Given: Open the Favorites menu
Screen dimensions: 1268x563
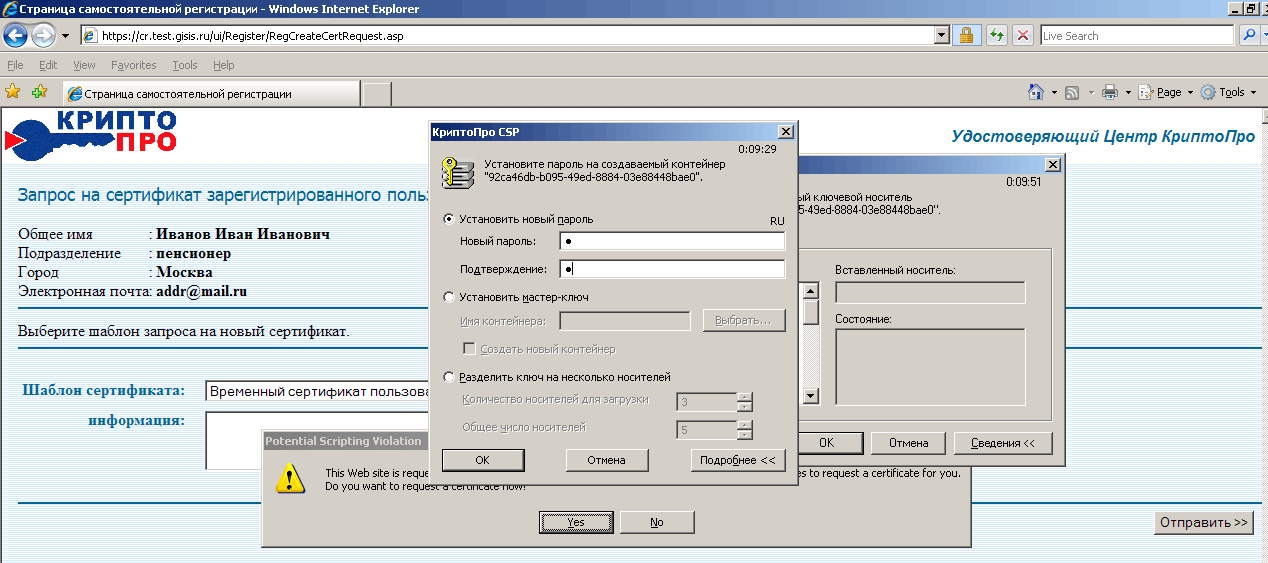Looking at the screenshot, I should [134, 65].
